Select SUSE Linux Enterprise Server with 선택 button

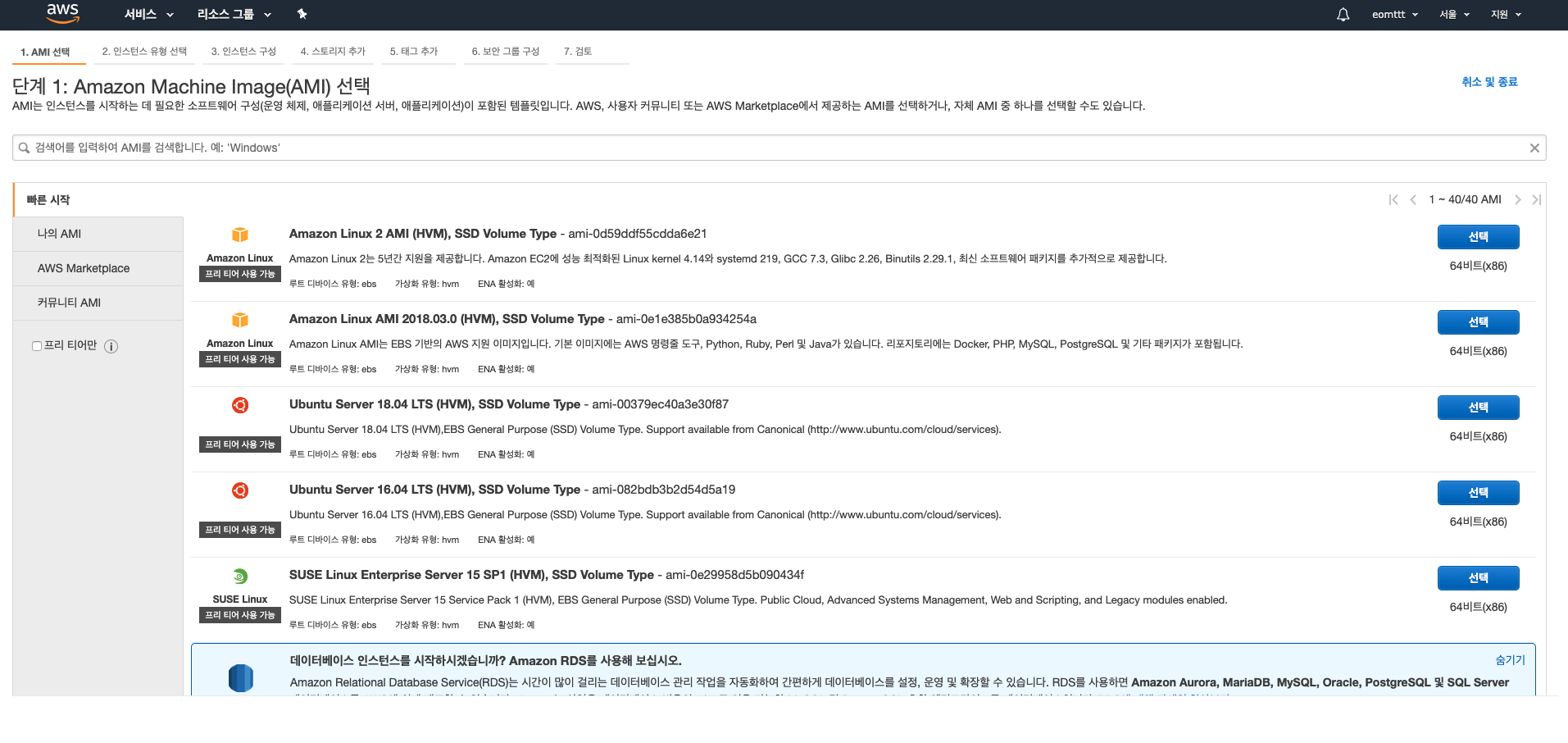tap(1478, 578)
